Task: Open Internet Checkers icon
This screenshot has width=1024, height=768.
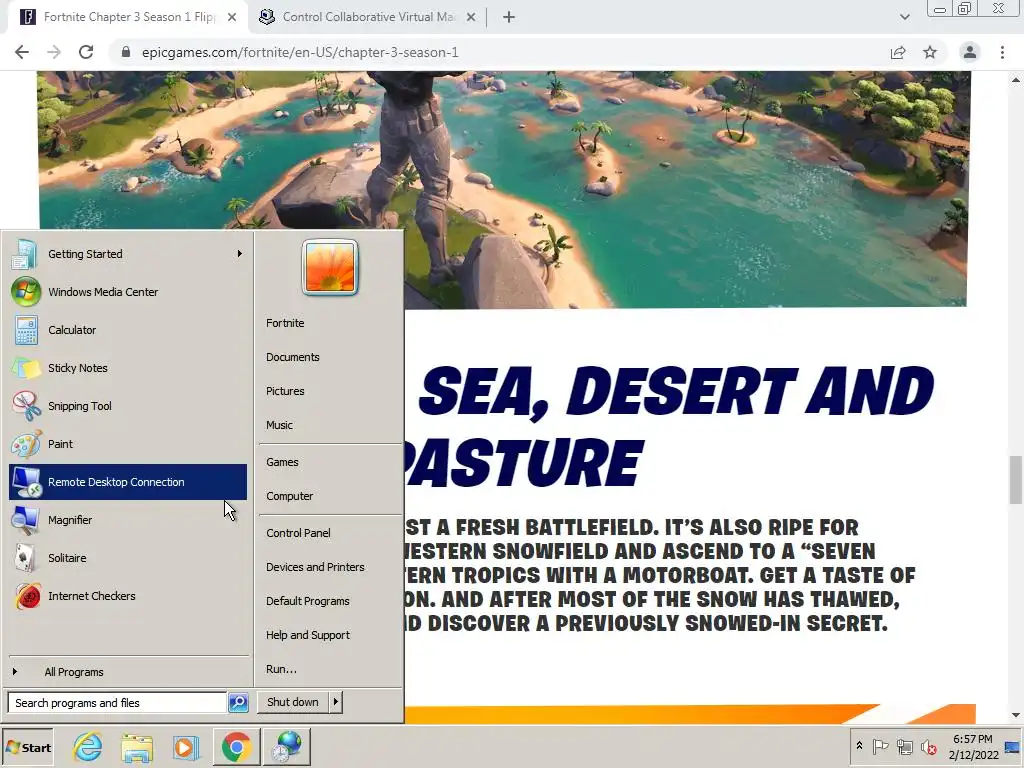Action: pyautogui.click(x=27, y=596)
